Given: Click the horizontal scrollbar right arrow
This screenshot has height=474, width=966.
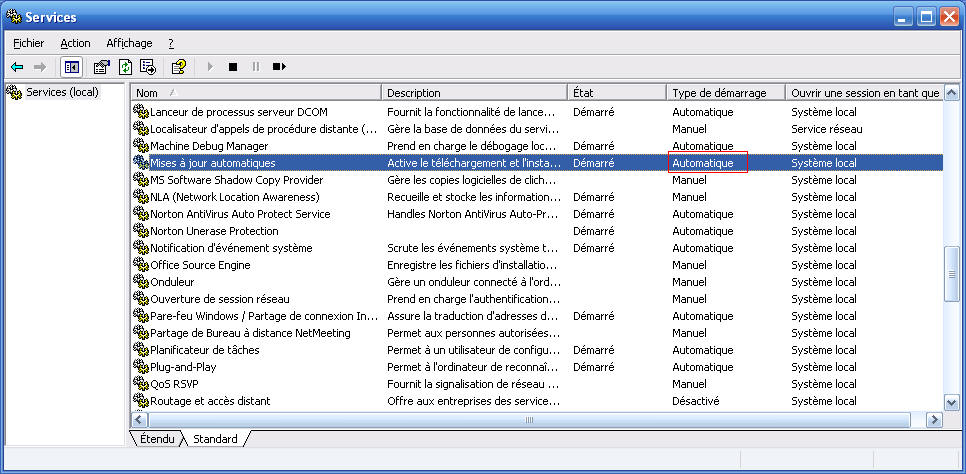Looking at the screenshot, I should tap(934, 420).
